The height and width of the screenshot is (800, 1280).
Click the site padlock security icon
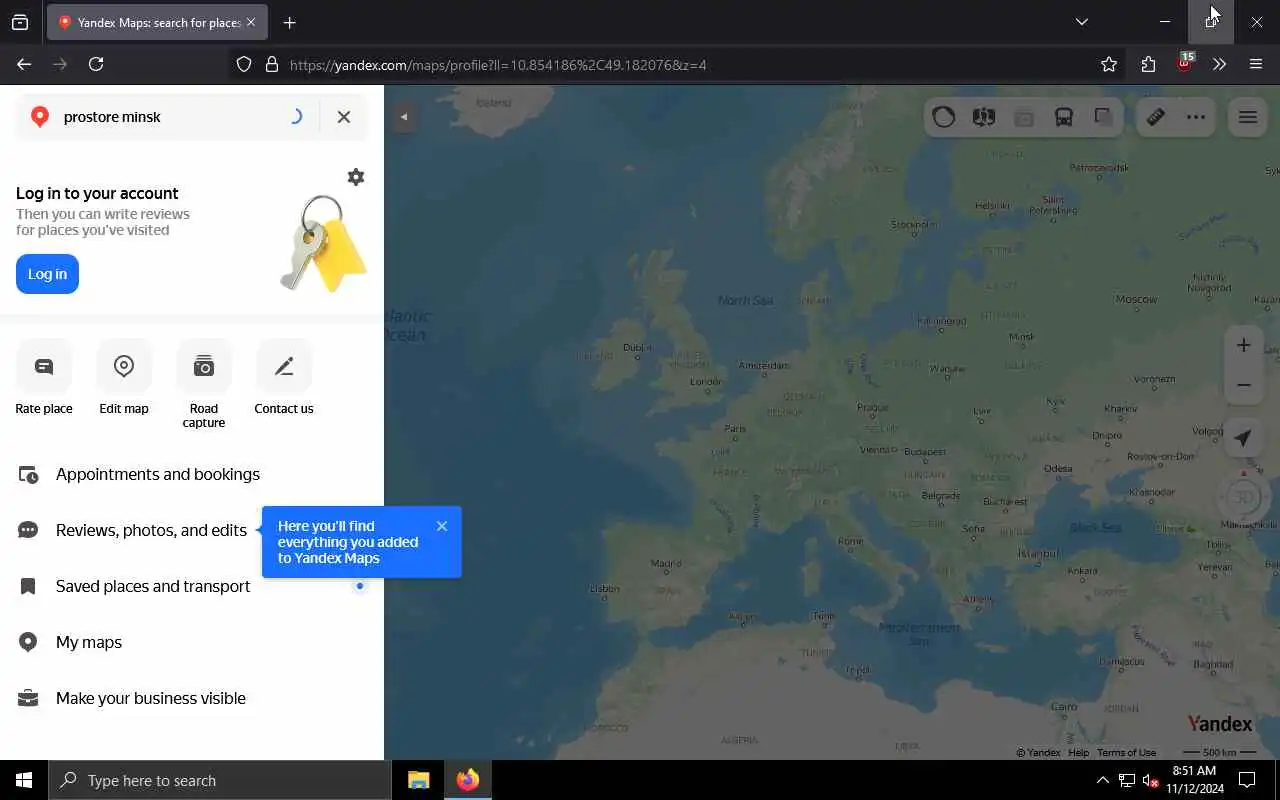tap(272, 65)
